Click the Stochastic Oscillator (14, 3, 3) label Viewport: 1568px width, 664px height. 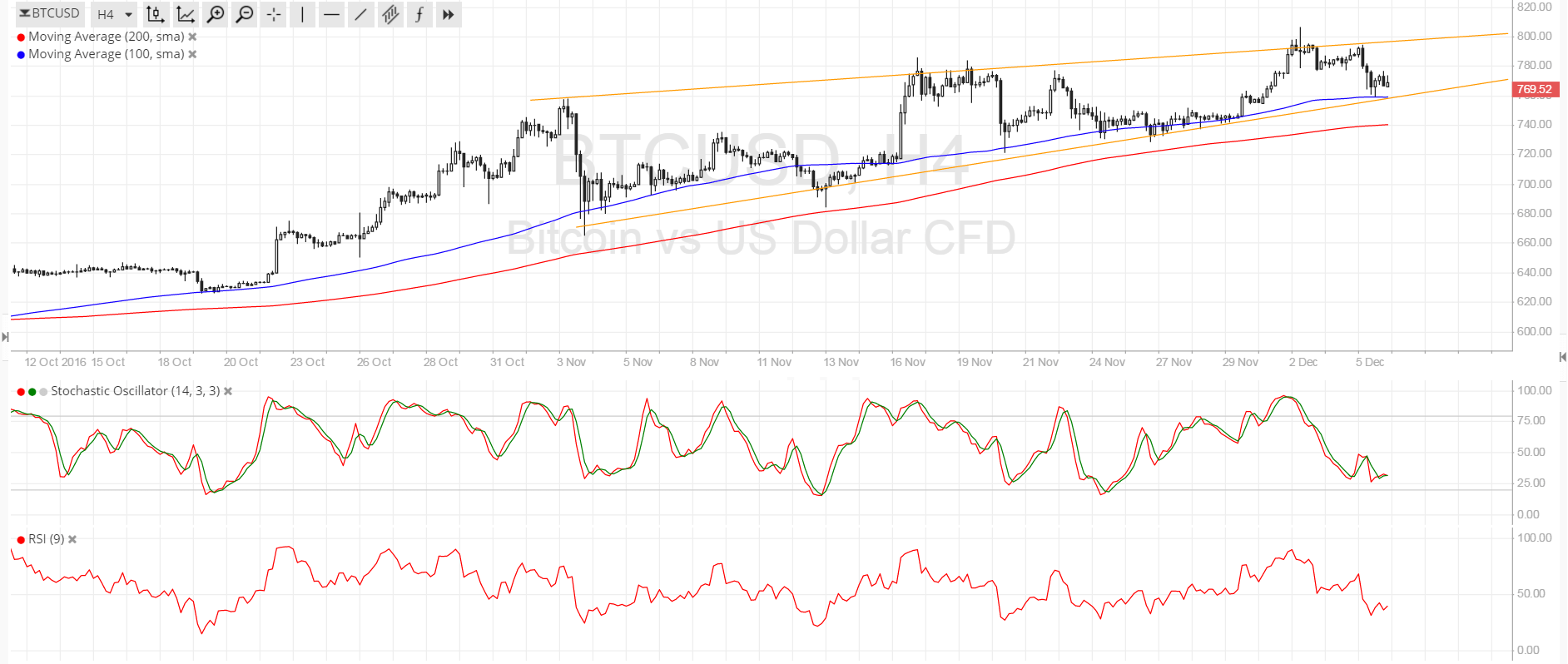136,391
